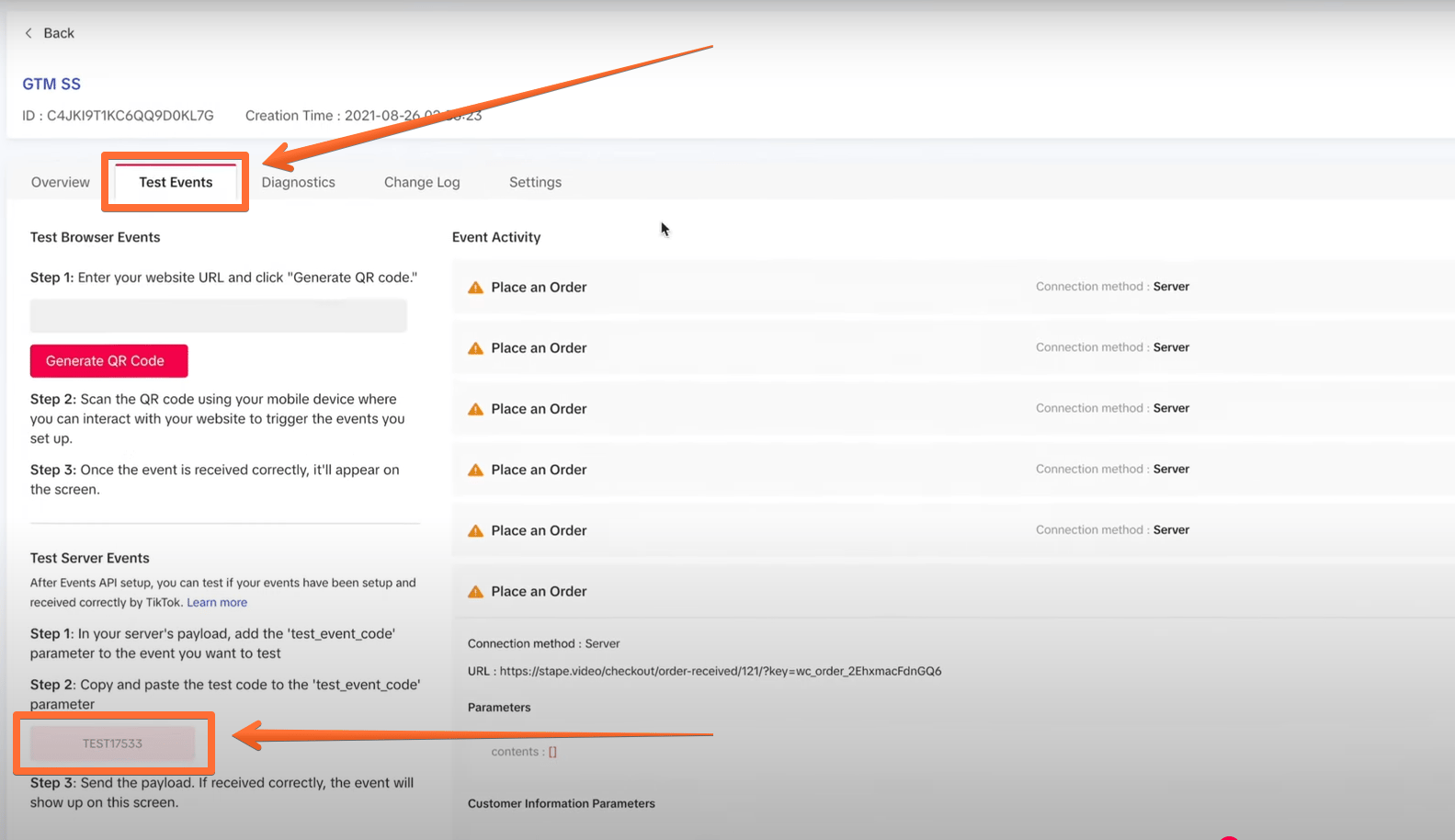
Task: Go back using the Back arrow
Action: click(49, 33)
